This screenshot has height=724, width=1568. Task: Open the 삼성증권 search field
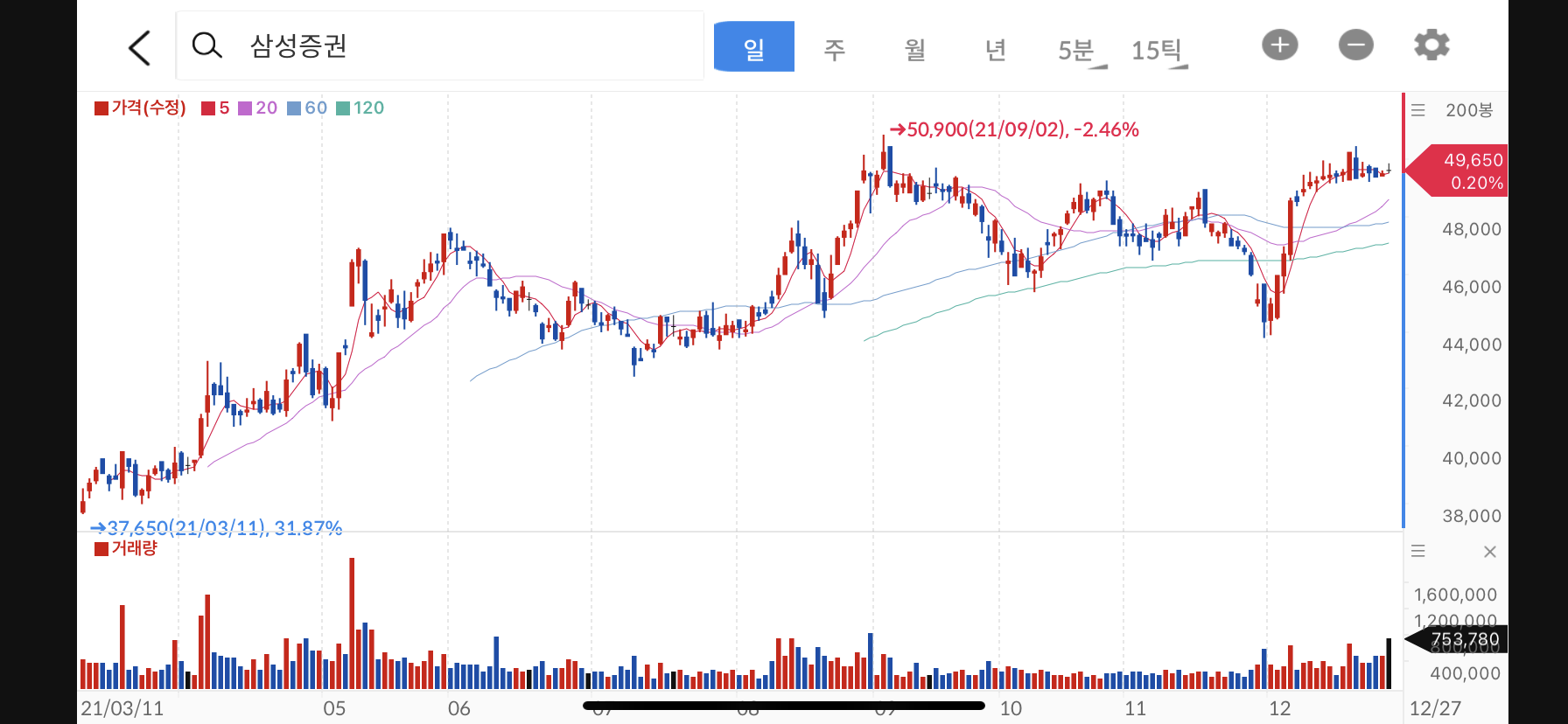(440, 45)
